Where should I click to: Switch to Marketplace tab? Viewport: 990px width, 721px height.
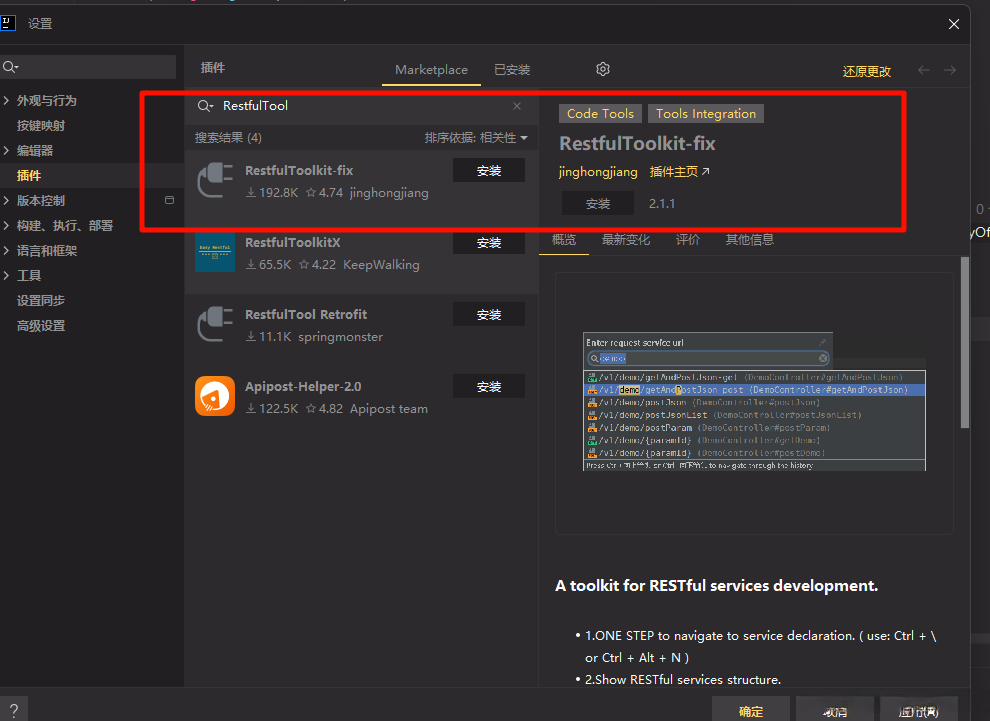[431, 69]
